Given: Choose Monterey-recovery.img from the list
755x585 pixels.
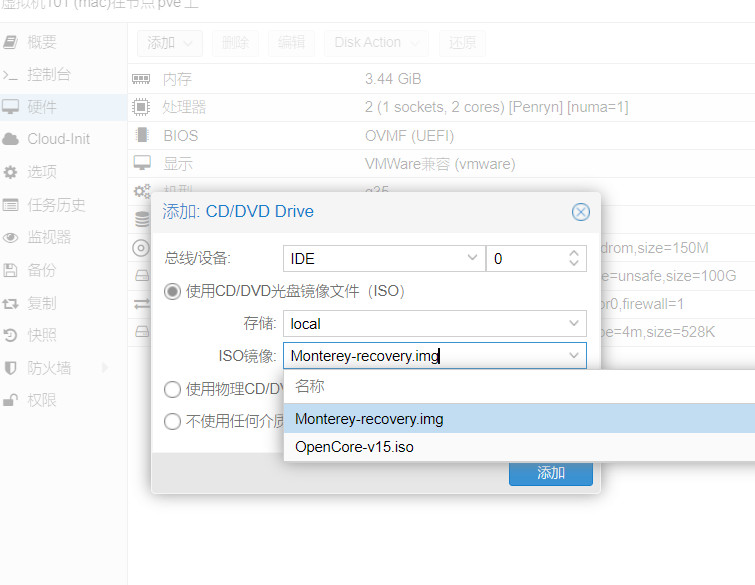Looking at the screenshot, I should tap(520, 419).
